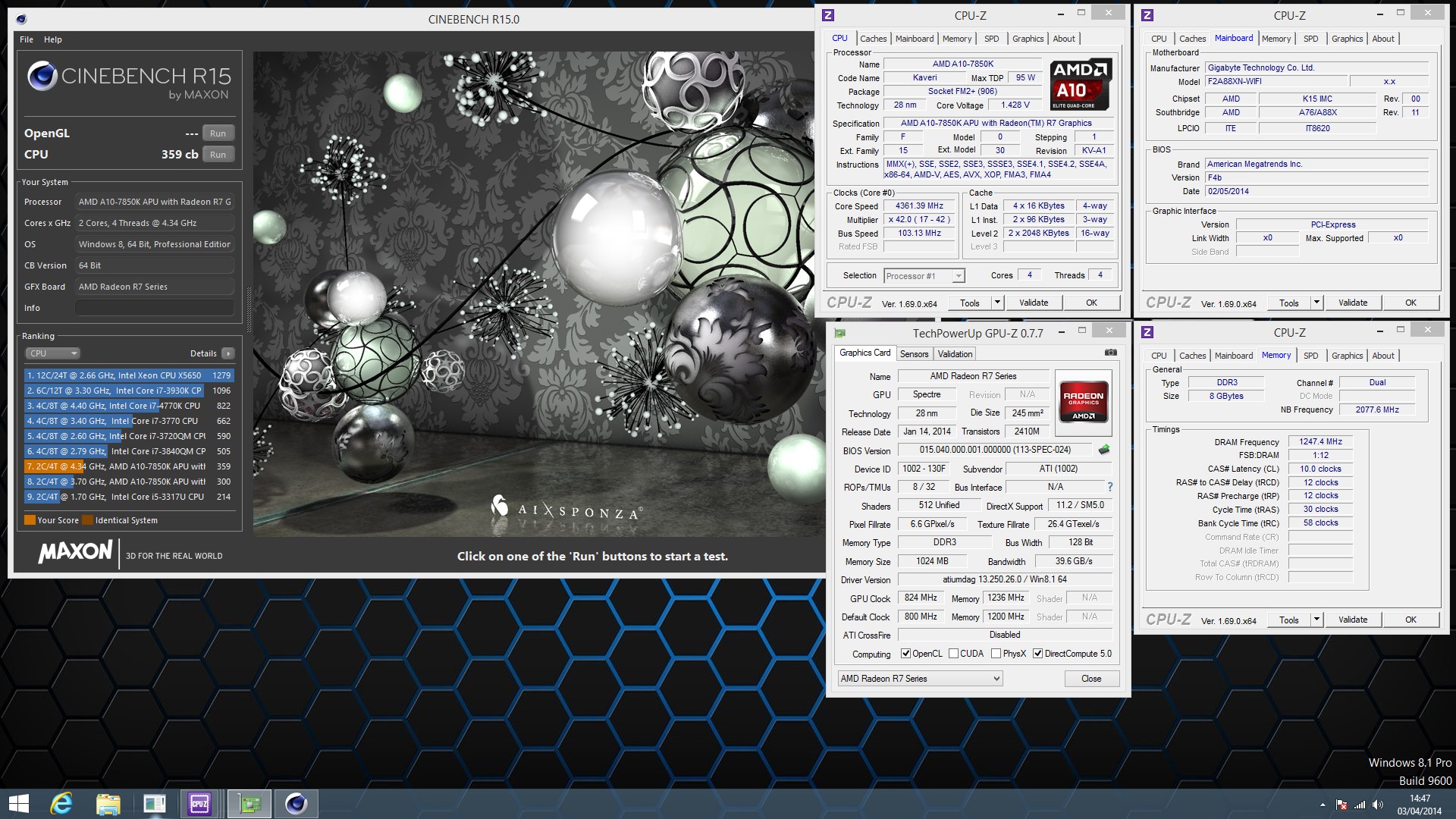Switch to Caches tab in CPU-Z CPU window
The image size is (1456, 819).
(873, 39)
